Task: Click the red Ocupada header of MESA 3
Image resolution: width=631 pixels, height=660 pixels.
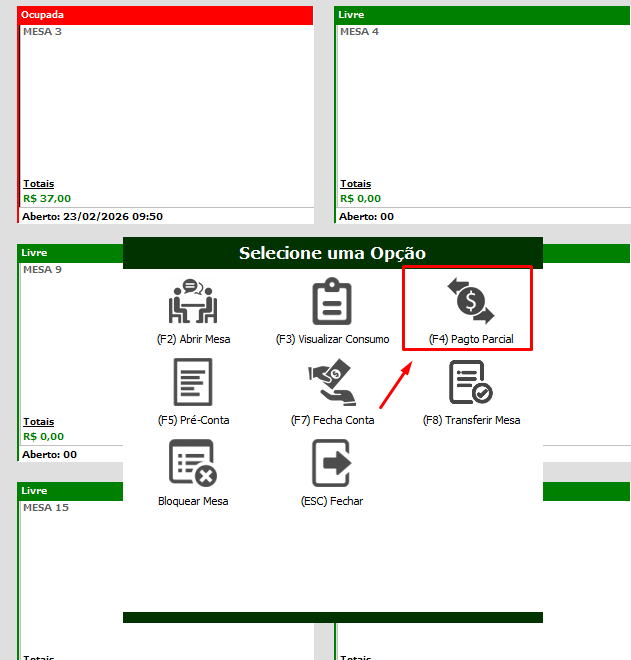Action: click(x=165, y=15)
